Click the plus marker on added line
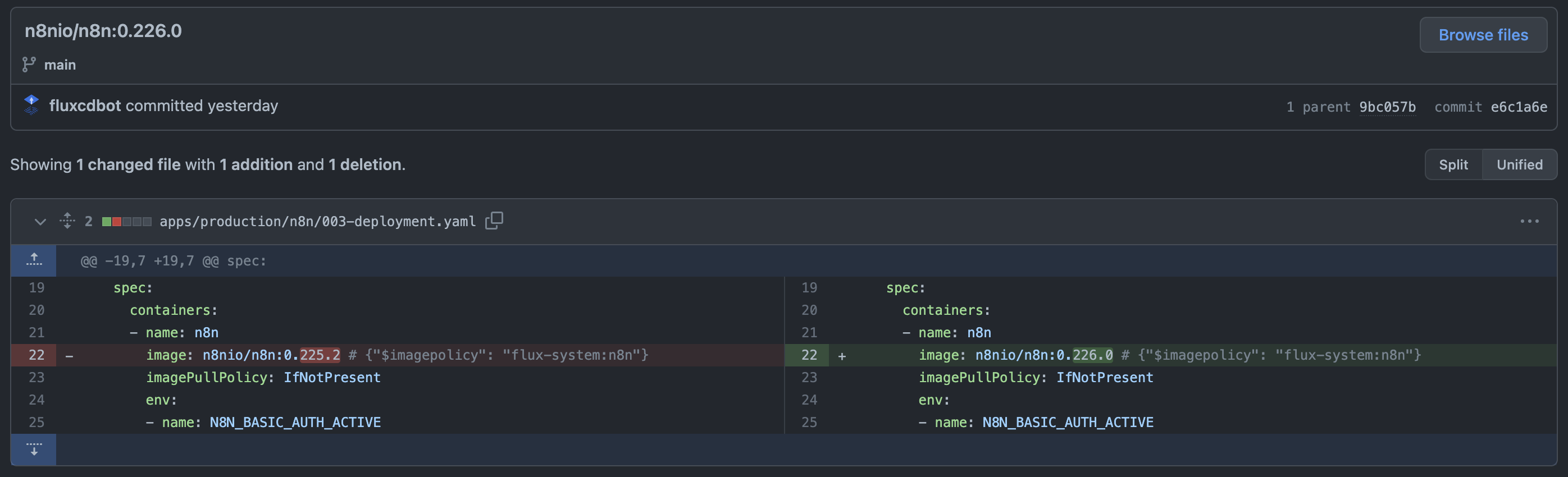The image size is (1568, 477). 842,356
